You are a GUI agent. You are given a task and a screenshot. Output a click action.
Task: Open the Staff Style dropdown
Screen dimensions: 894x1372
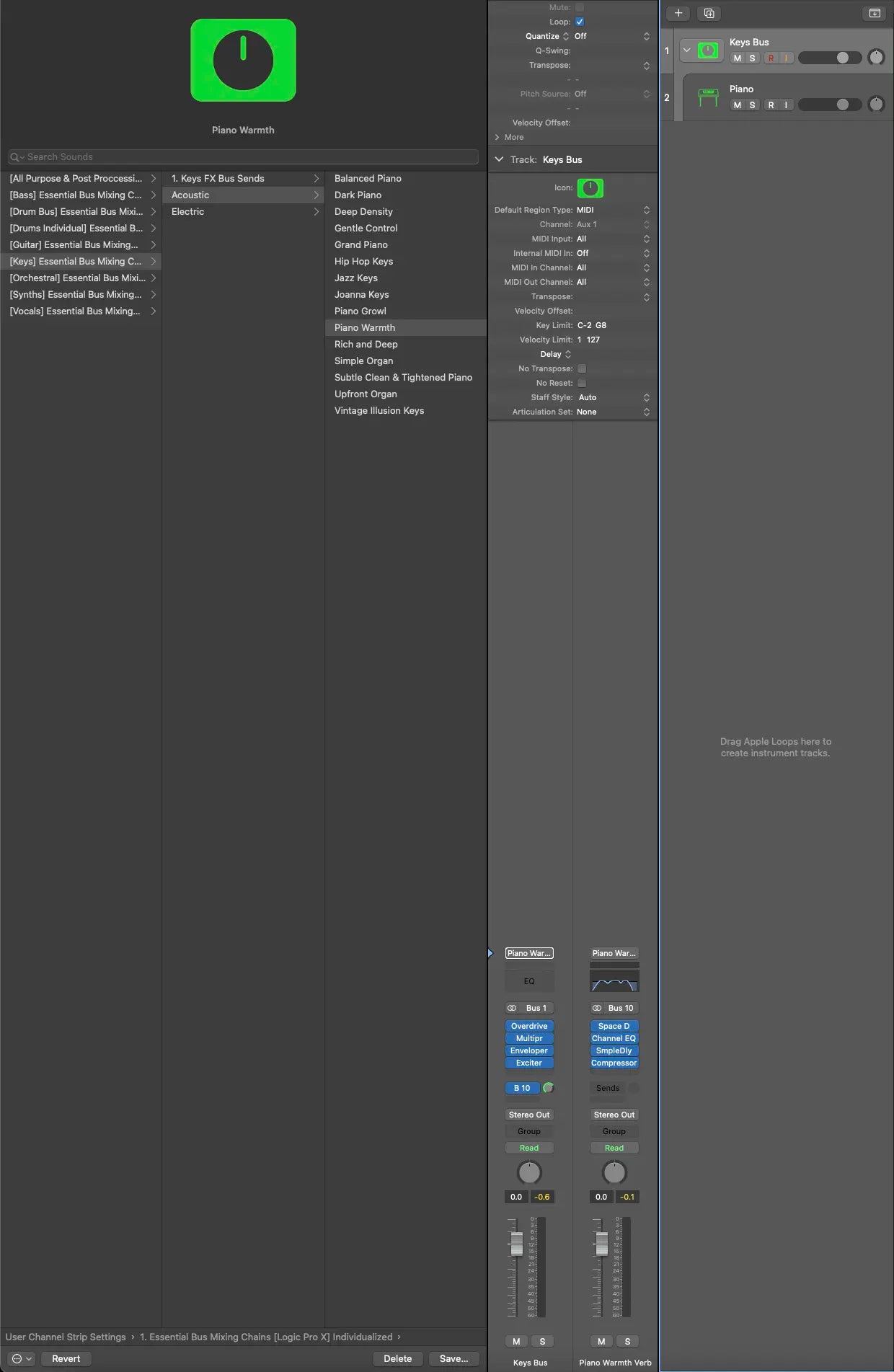[x=613, y=397]
